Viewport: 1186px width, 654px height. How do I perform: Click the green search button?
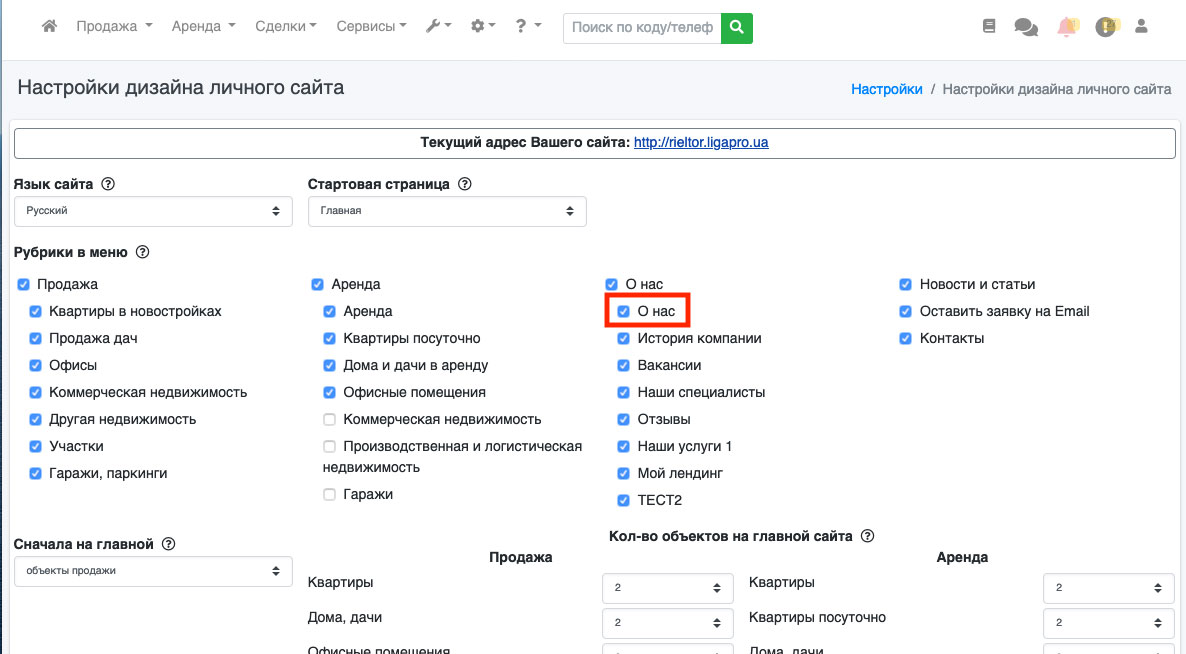pos(736,28)
